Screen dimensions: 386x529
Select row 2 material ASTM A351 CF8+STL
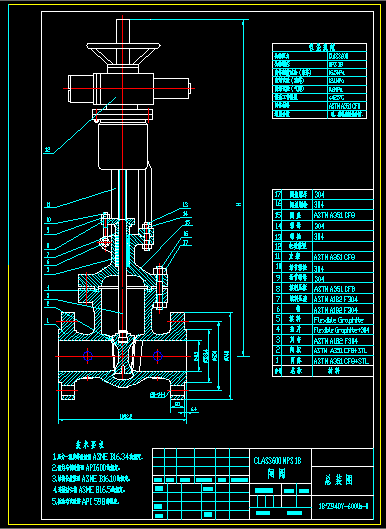(x=340, y=351)
